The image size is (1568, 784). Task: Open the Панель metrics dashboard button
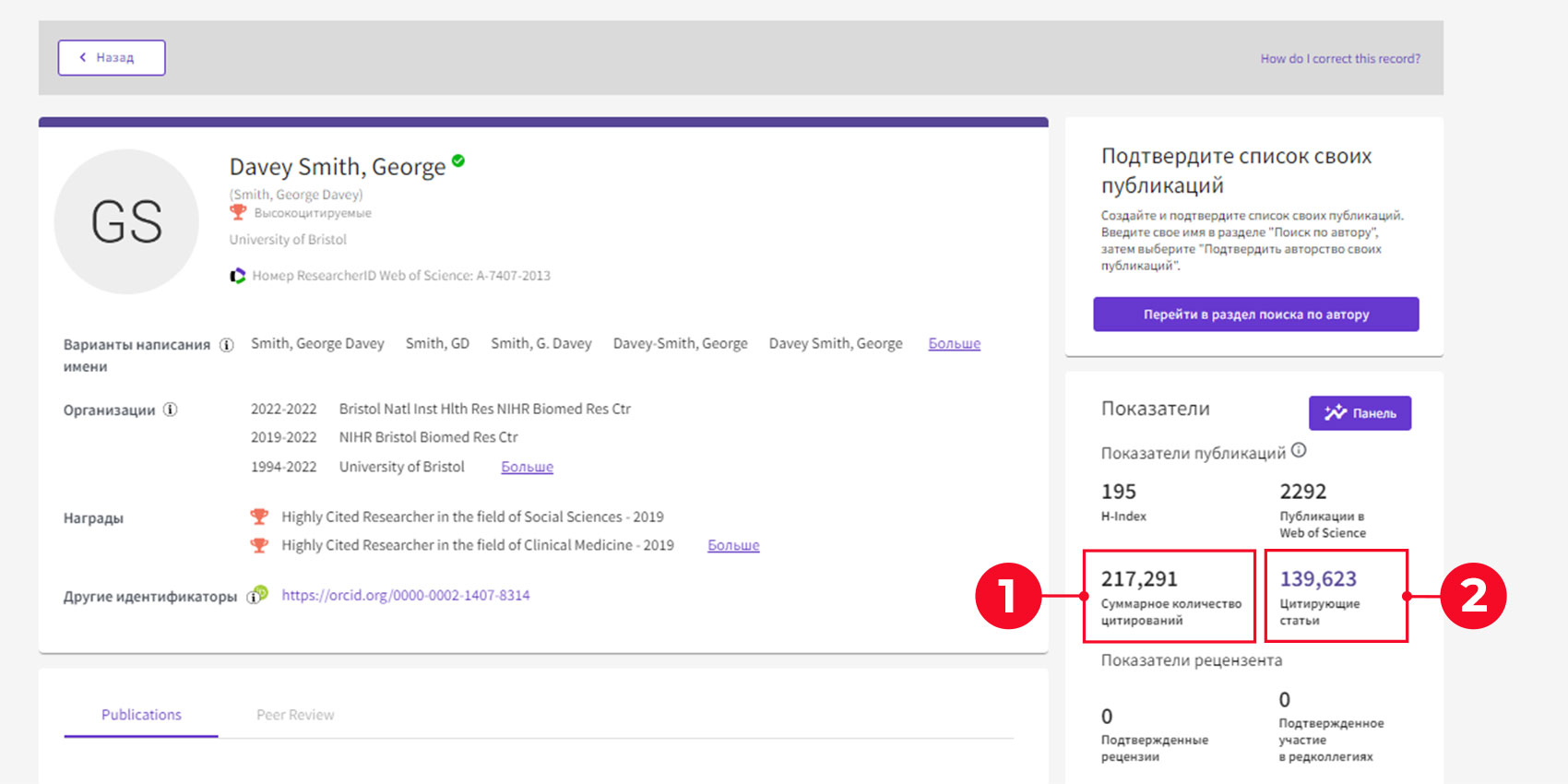[1360, 413]
